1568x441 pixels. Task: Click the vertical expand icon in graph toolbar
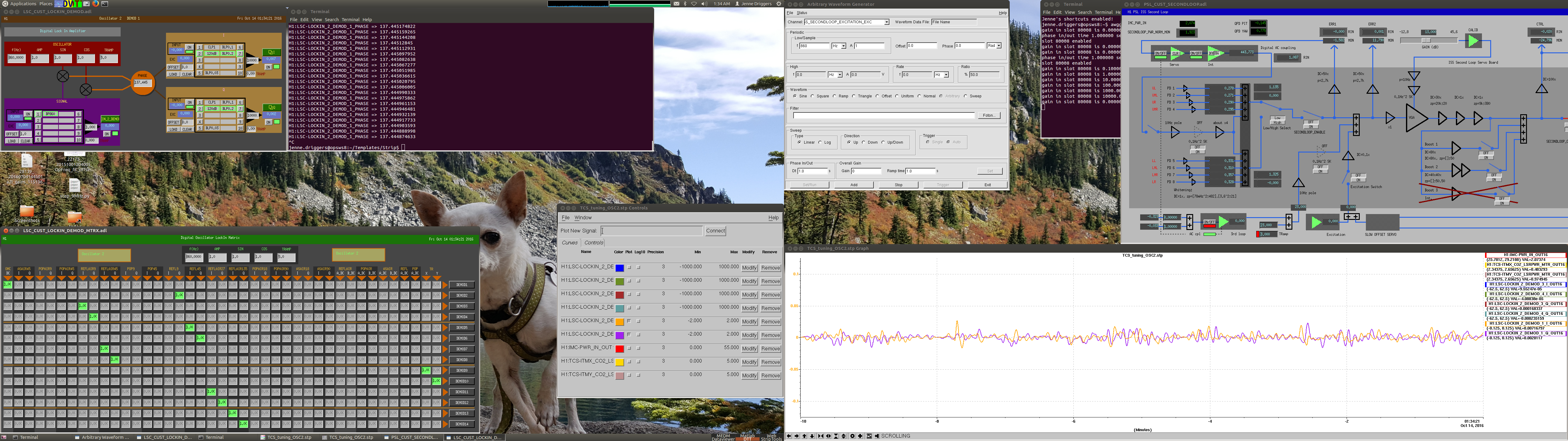point(844,436)
